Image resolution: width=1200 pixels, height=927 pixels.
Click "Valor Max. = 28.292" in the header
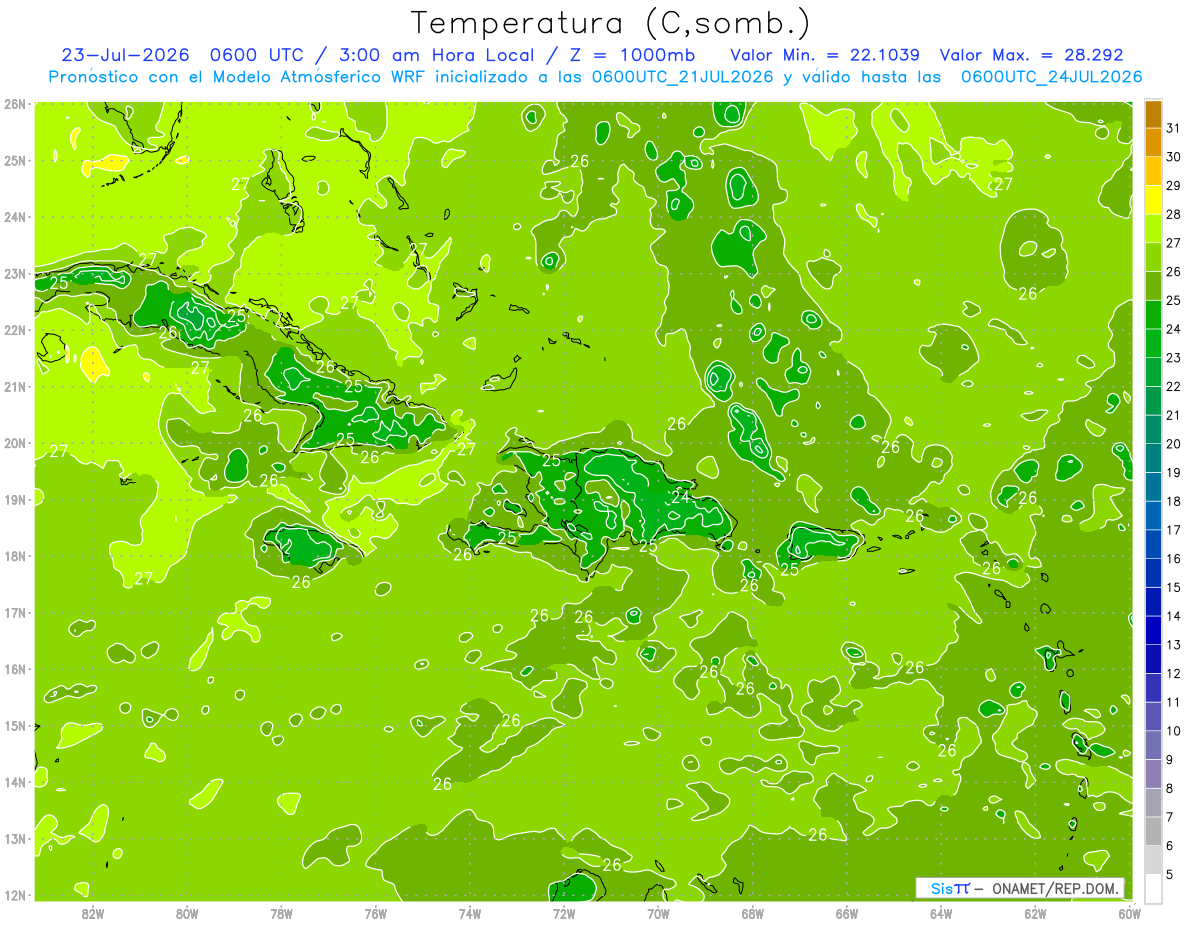coord(1032,55)
